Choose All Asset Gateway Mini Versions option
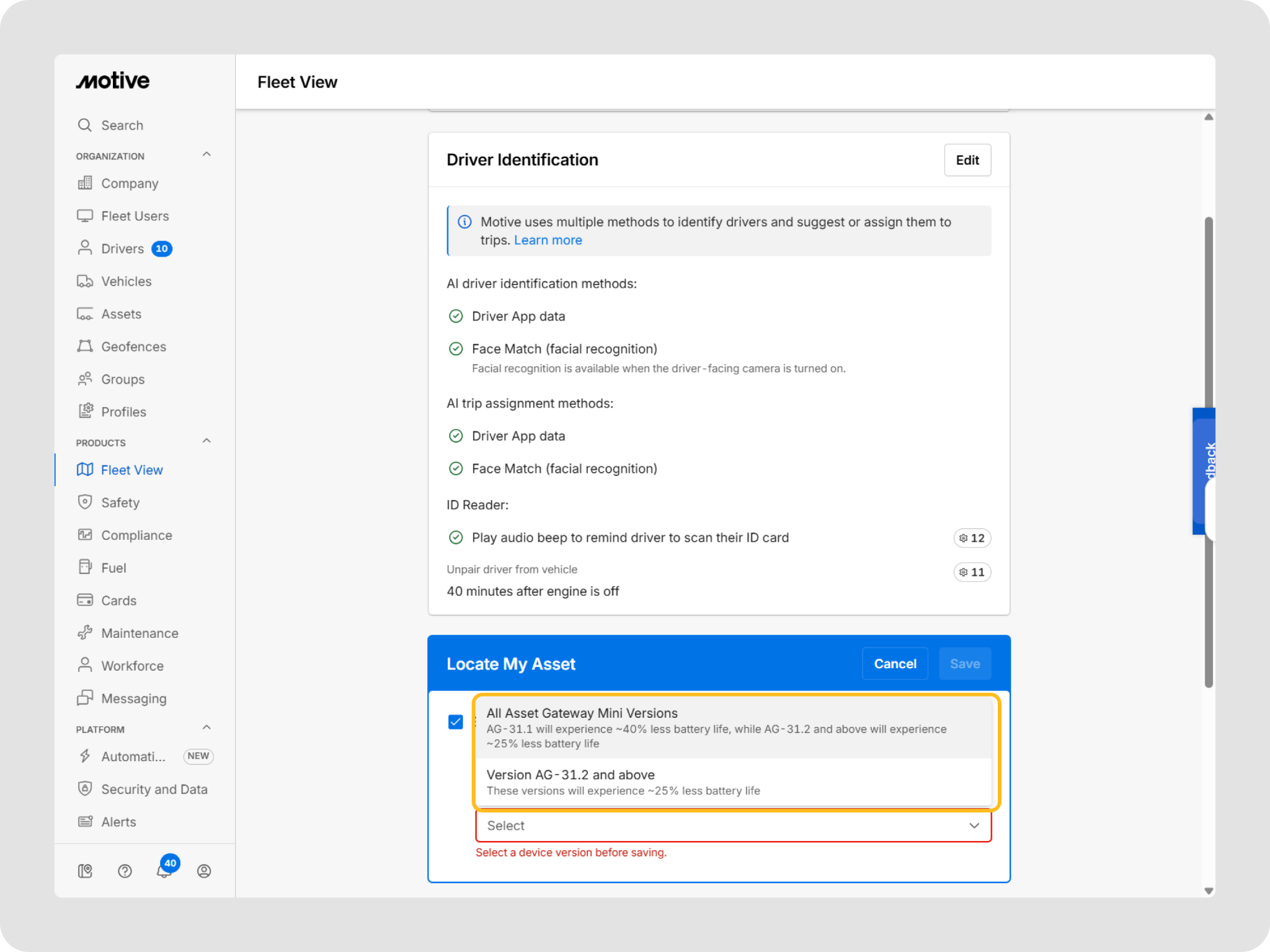The image size is (1270, 952). pyautogui.click(x=734, y=728)
